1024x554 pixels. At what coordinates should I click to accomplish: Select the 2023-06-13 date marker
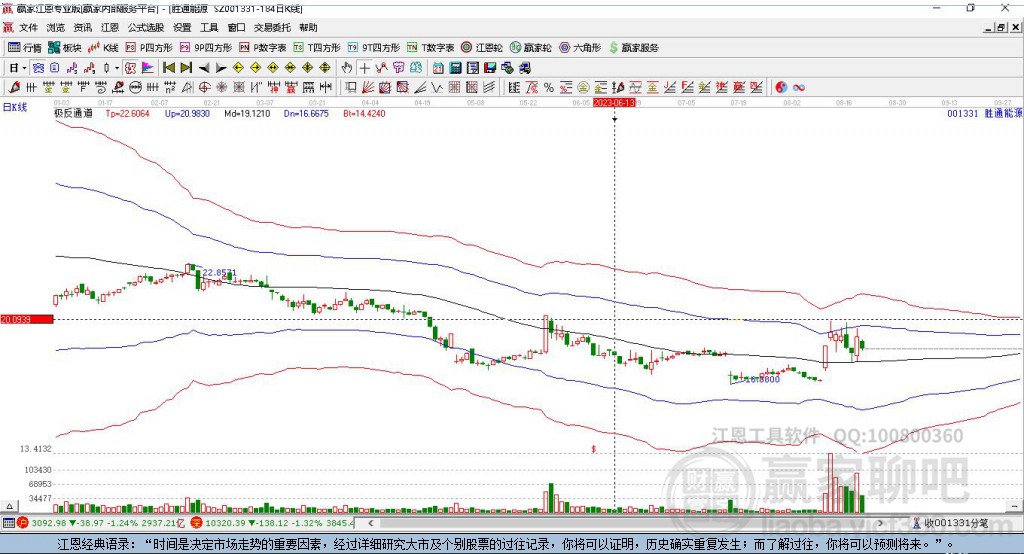[x=614, y=103]
